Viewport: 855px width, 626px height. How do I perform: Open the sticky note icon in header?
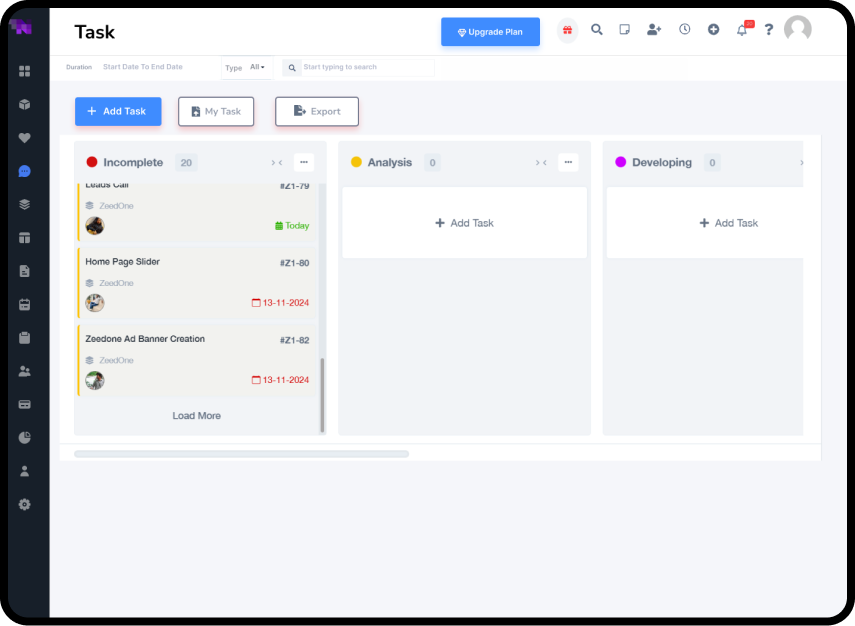pos(625,29)
